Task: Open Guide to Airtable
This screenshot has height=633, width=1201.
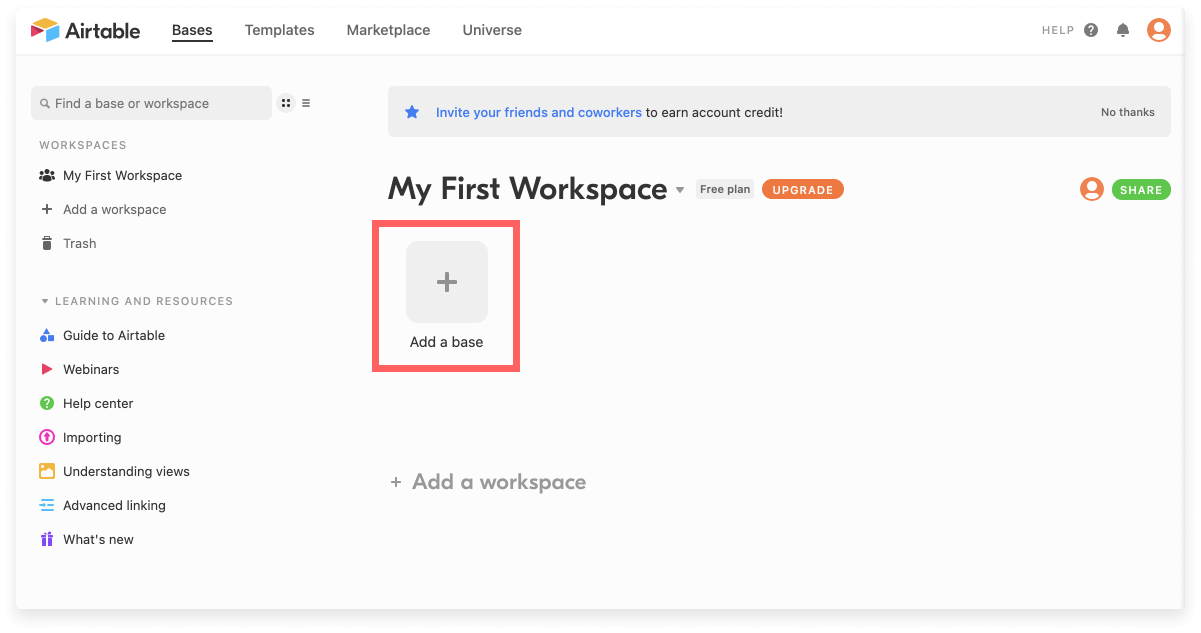Action: click(x=114, y=335)
